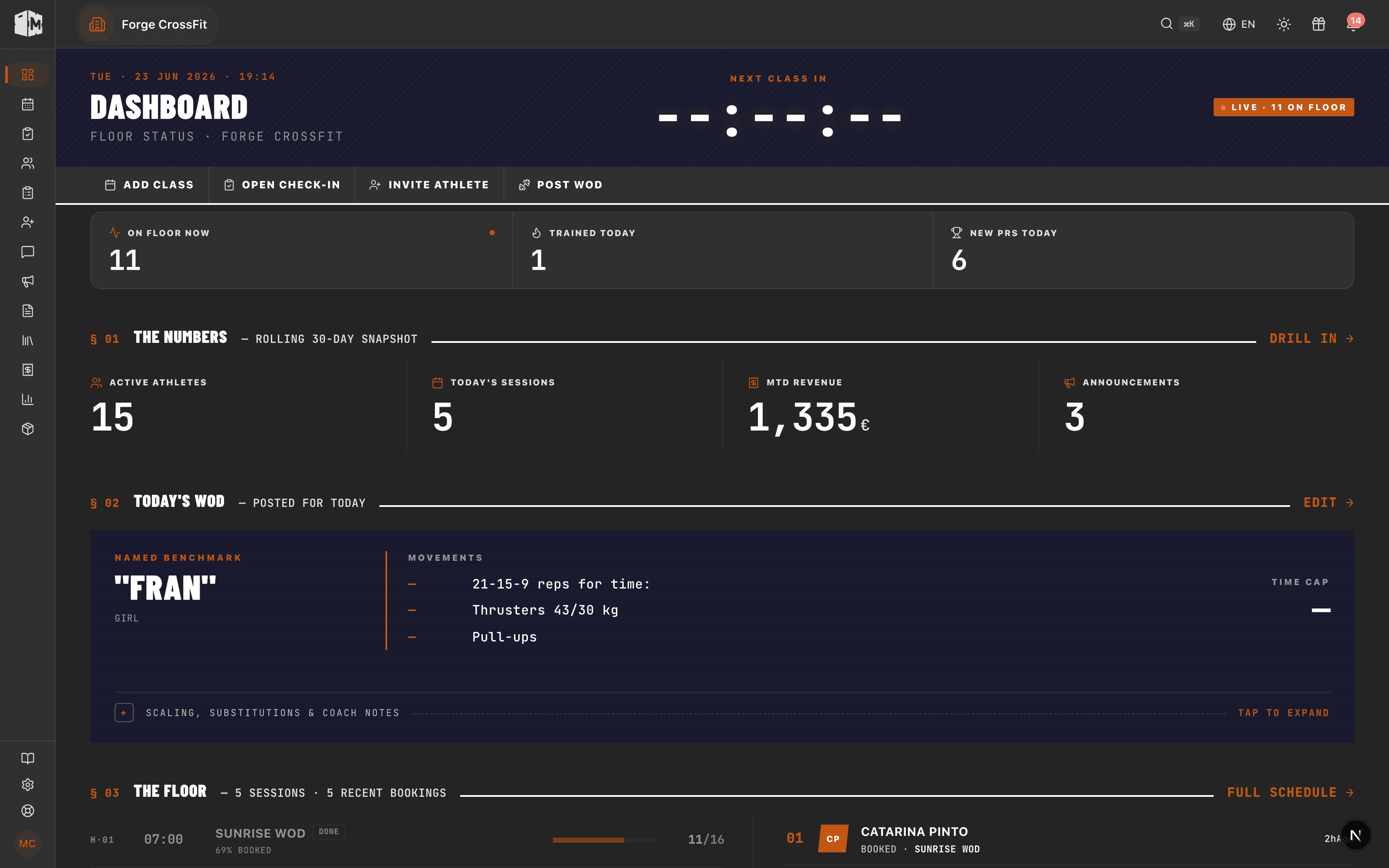Click the Open Check-In button

(x=282, y=185)
